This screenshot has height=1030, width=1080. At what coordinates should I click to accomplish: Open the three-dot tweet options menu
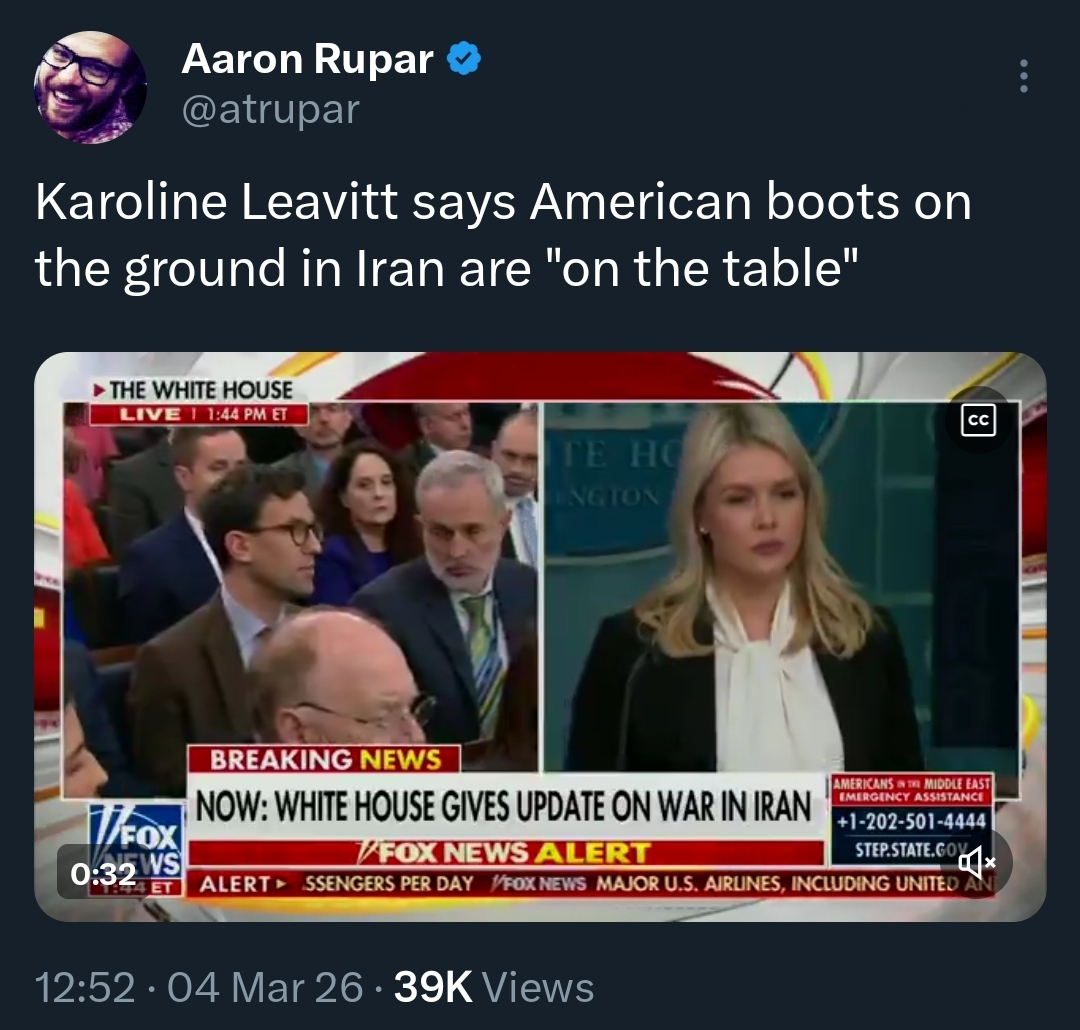tap(1024, 76)
